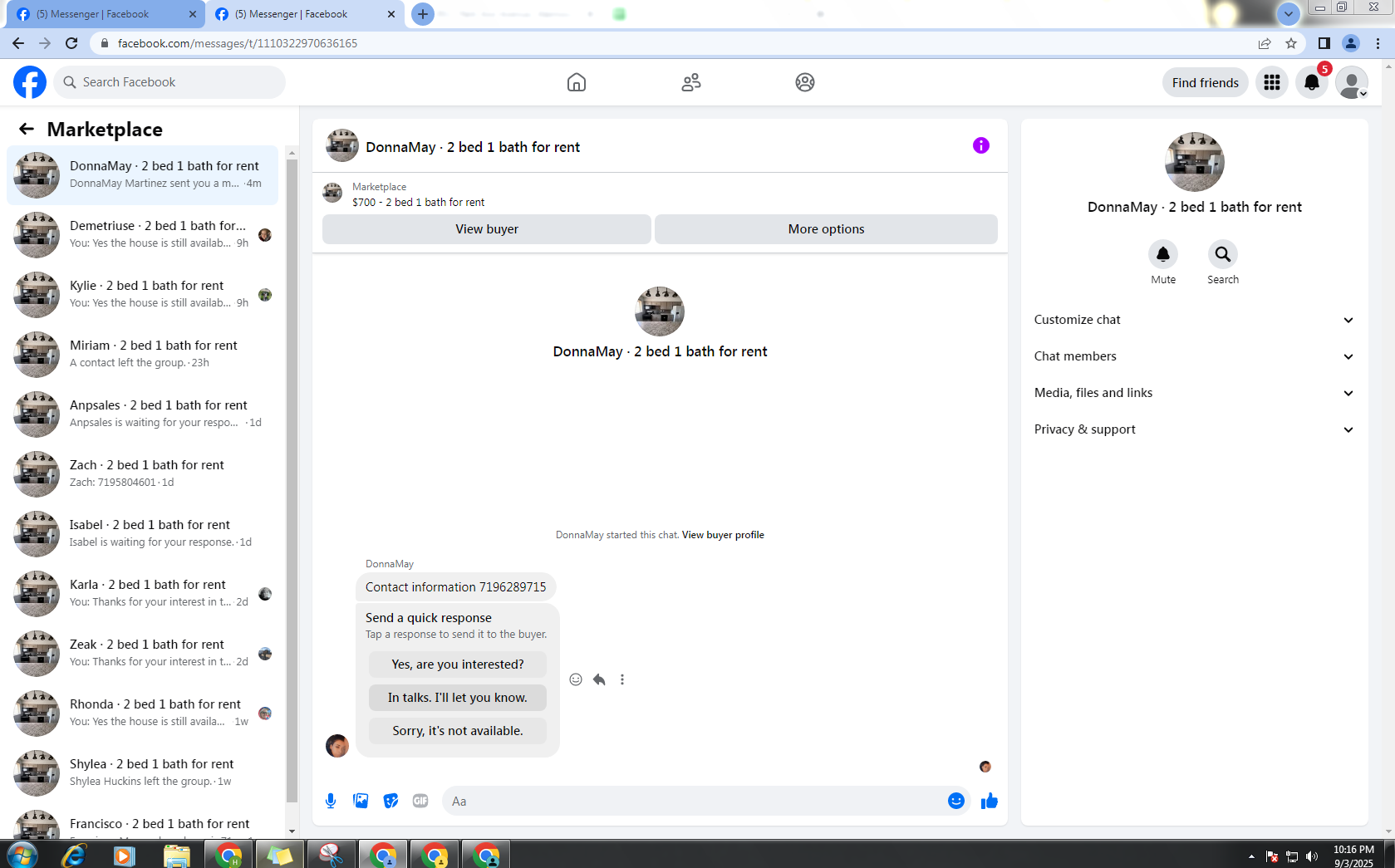Launch Internet Explorer from the taskbar
Viewport: 1395px width, 868px height.
point(74,855)
